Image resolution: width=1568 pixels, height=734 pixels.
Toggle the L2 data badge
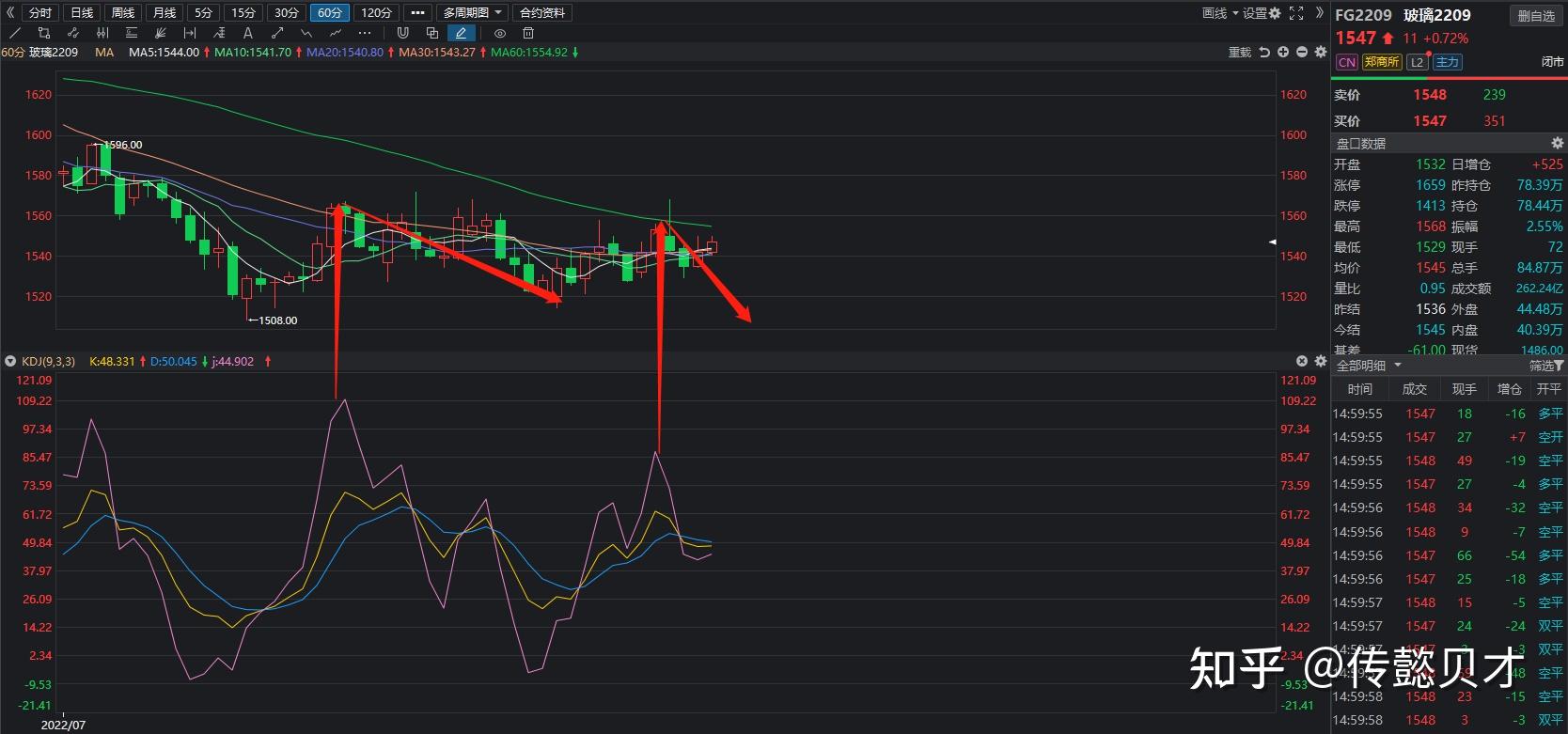tap(1417, 62)
